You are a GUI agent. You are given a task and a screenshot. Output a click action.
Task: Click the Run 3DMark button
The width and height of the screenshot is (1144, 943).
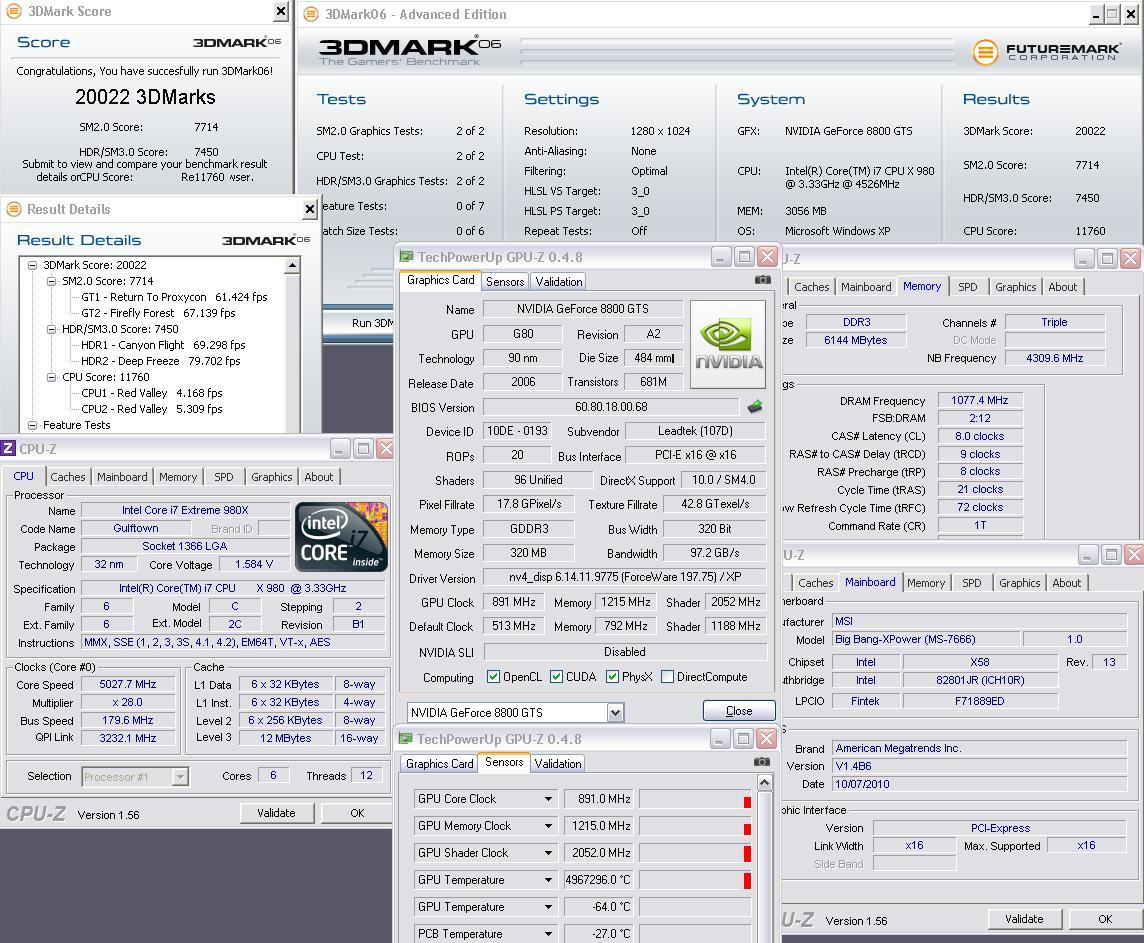[359, 323]
